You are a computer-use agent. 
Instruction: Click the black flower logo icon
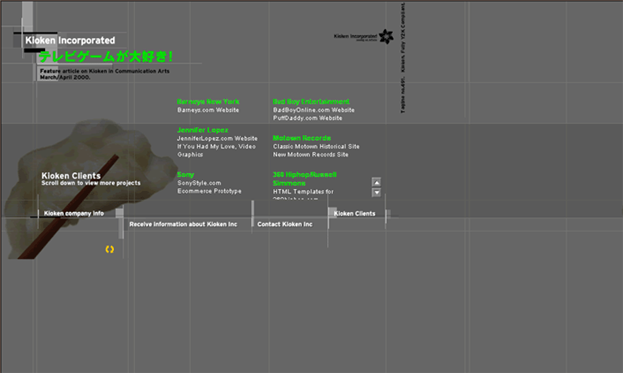[x=386, y=37]
